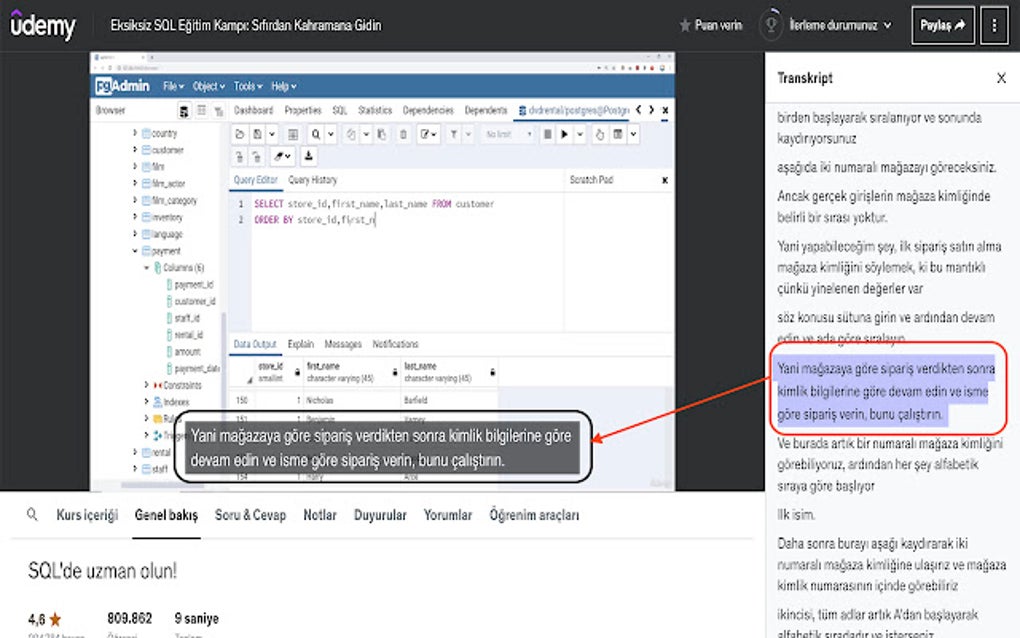This screenshot has width=1020, height=638.
Task: Click the Paylaş share button
Action: (942, 26)
